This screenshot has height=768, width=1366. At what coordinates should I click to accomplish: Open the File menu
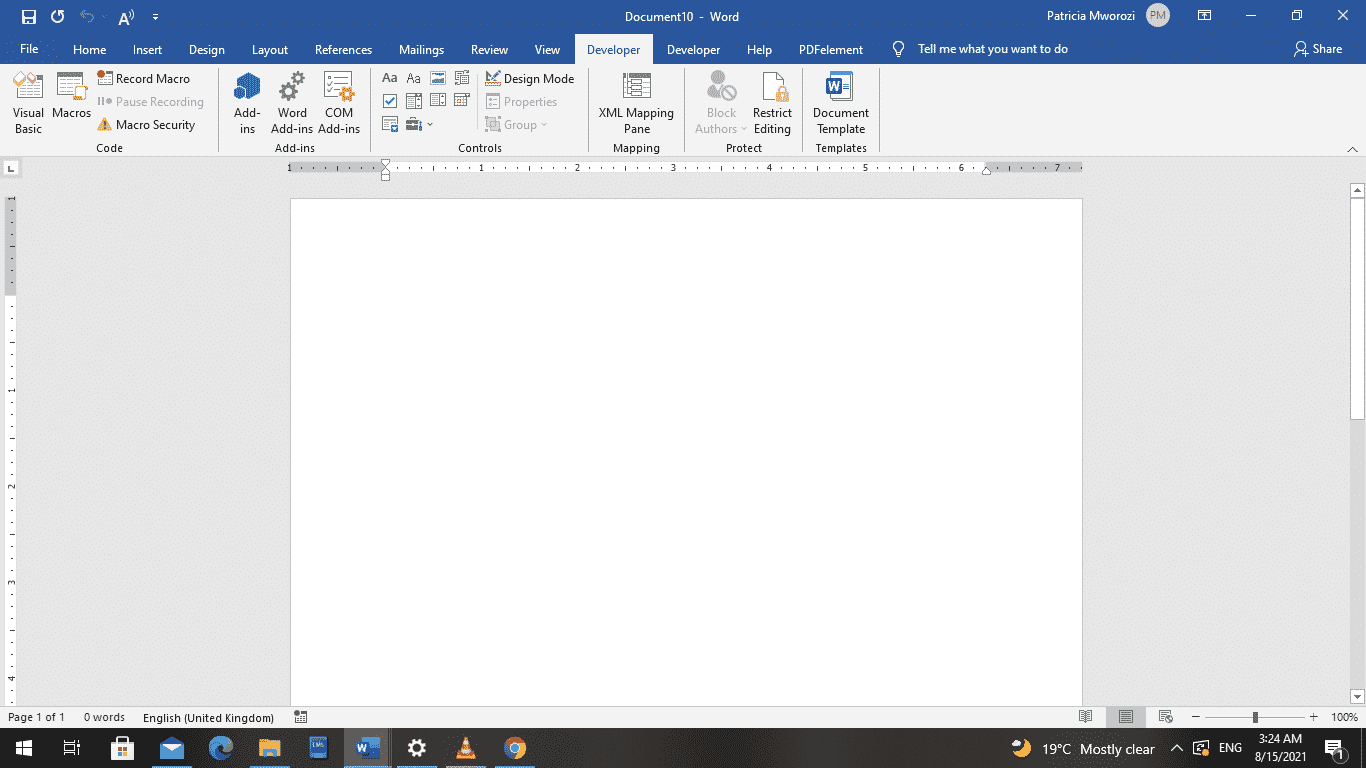pos(29,49)
